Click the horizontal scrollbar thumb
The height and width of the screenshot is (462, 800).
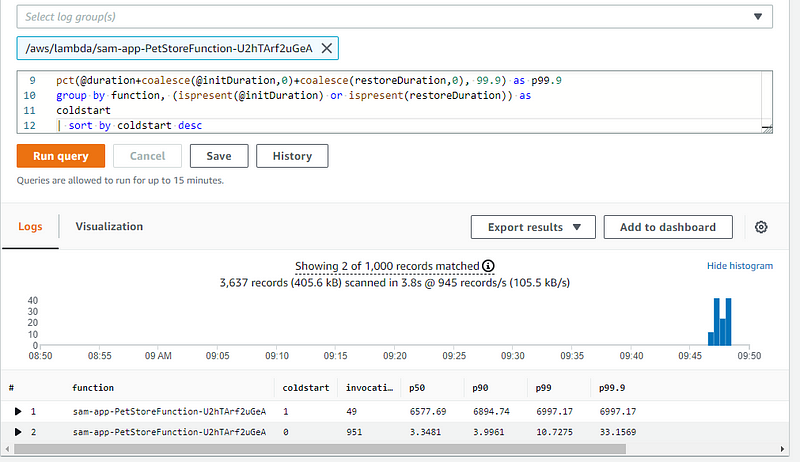(x=320, y=449)
